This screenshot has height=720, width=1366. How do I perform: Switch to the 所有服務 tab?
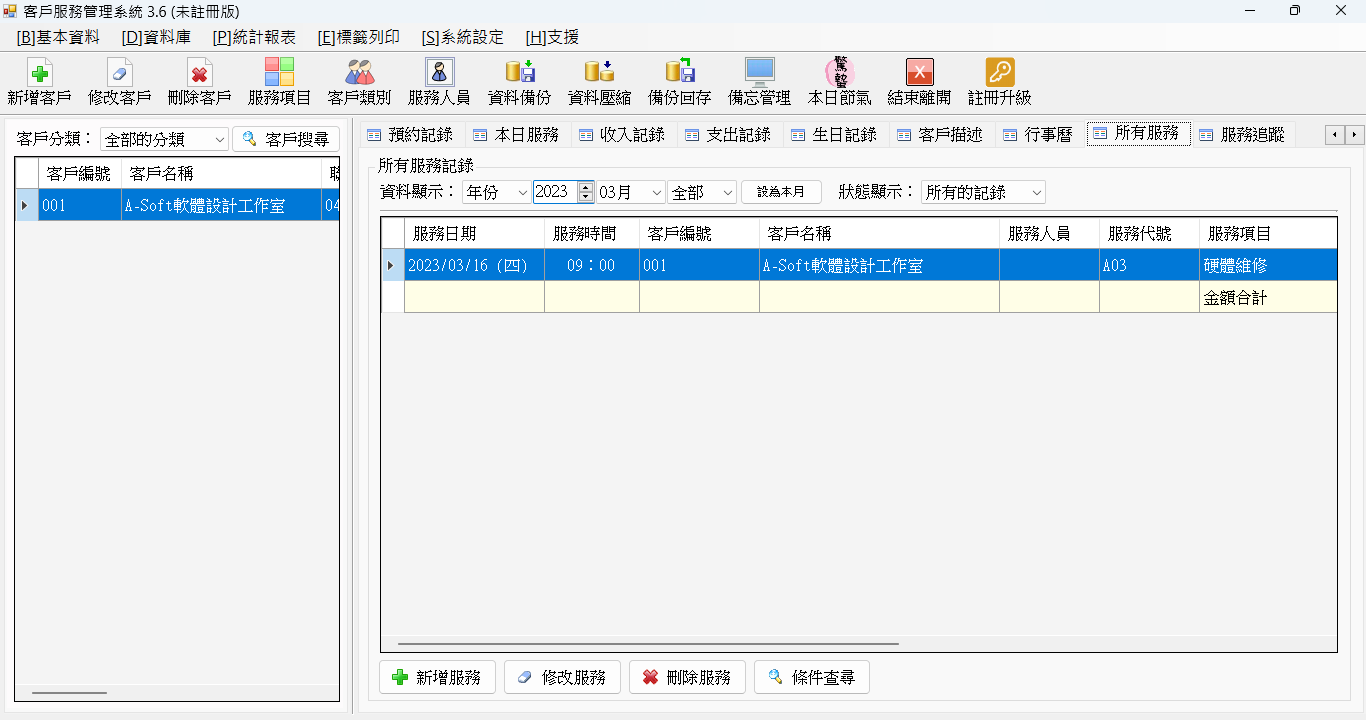tap(1138, 133)
